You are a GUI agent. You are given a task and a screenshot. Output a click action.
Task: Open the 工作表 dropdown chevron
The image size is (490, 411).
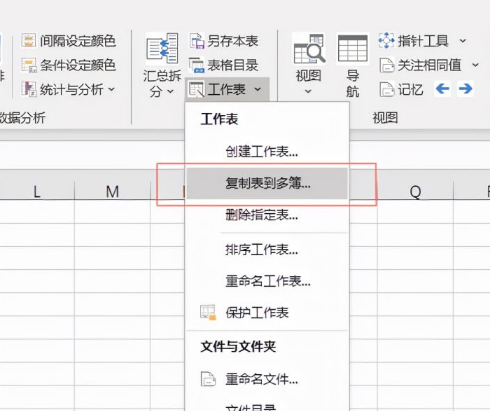pyautogui.click(x=258, y=89)
